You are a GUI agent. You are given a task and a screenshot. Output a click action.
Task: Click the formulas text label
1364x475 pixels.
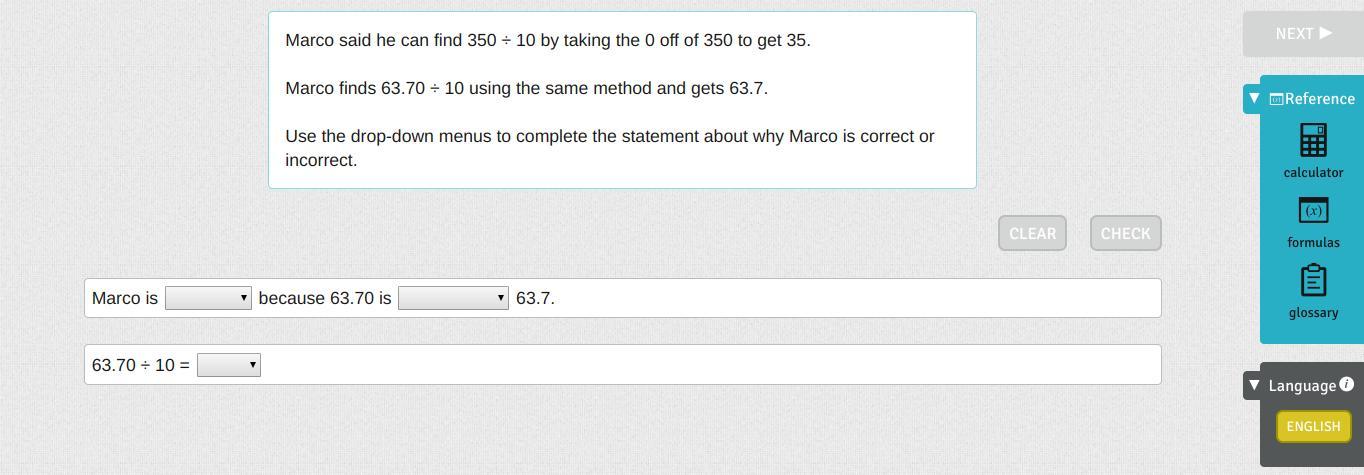pos(1313,242)
